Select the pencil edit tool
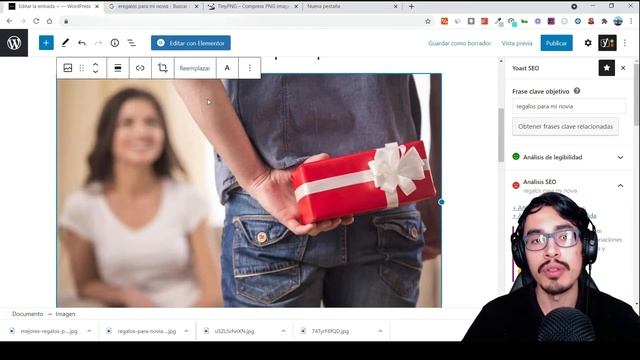 tap(65, 43)
